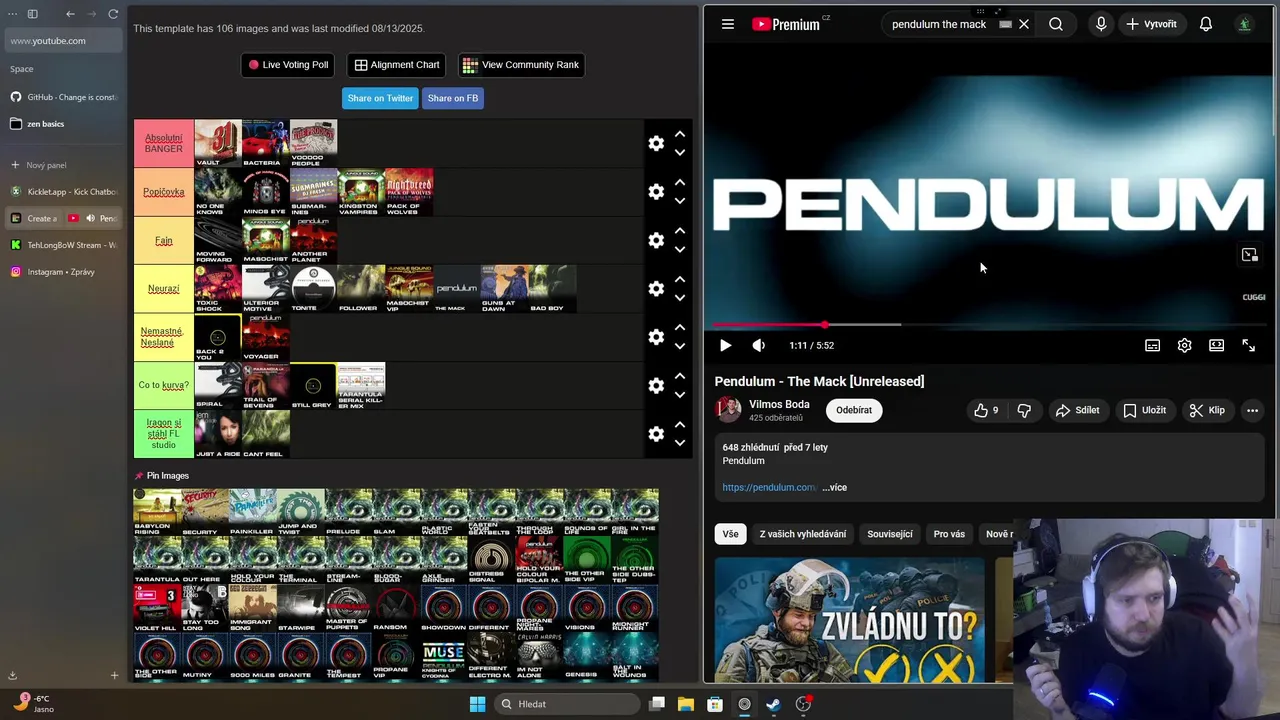This screenshot has height=720, width=1280.
Task: Open the Vytvořit create menu
Action: click(x=1151, y=24)
